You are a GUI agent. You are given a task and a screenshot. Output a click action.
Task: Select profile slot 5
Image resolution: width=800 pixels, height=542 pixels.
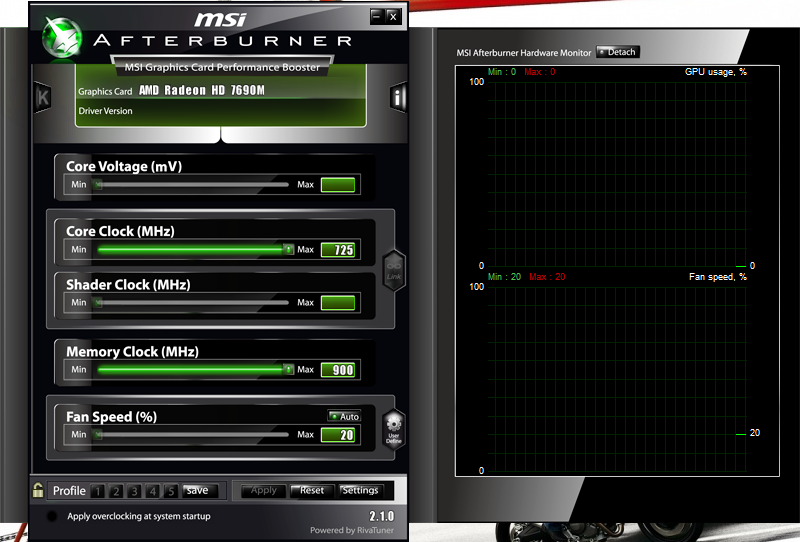(171, 491)
